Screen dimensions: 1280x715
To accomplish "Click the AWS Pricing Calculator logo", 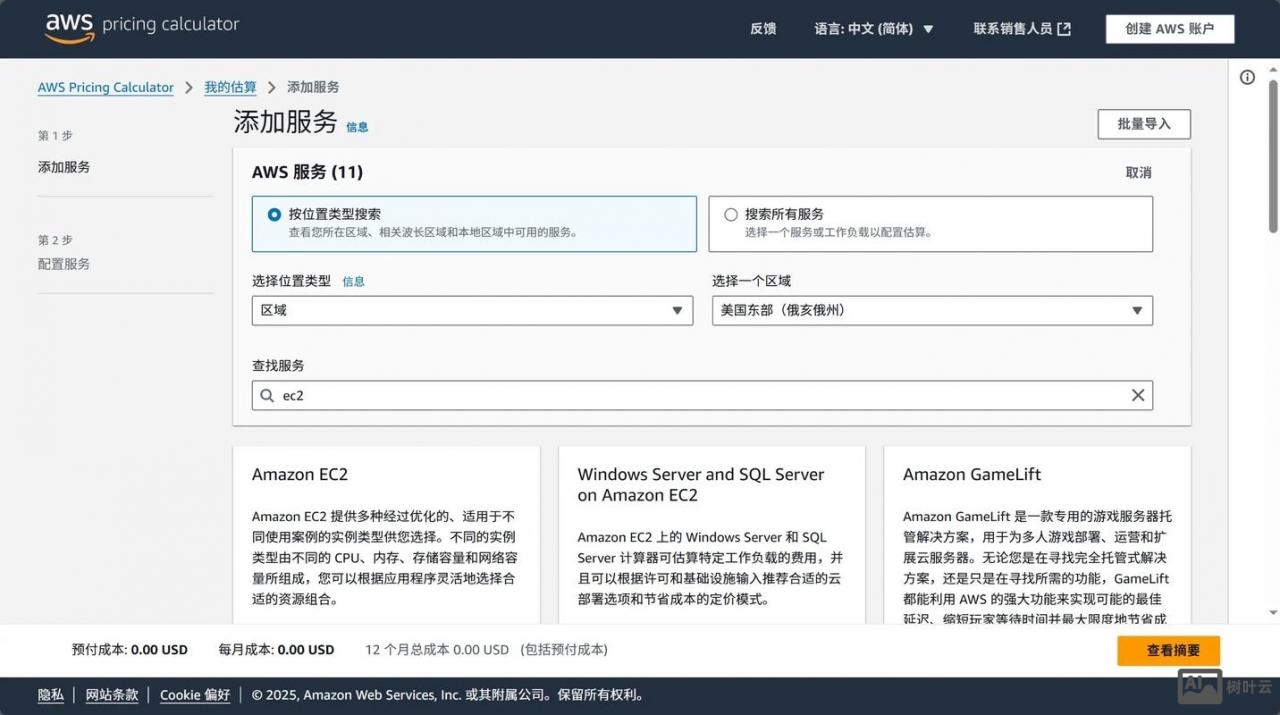I will coord(140,28).
